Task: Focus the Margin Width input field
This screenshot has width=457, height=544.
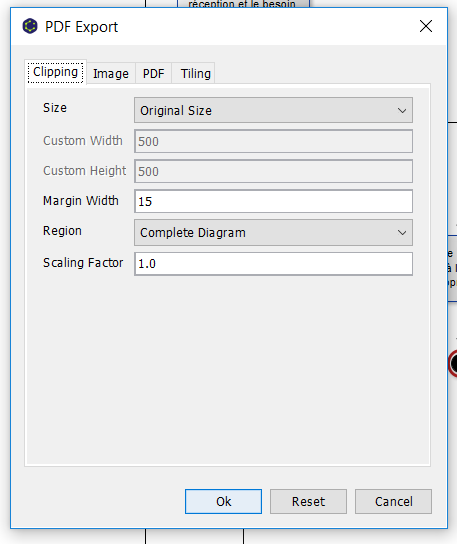Action: (x=273, y=201)
